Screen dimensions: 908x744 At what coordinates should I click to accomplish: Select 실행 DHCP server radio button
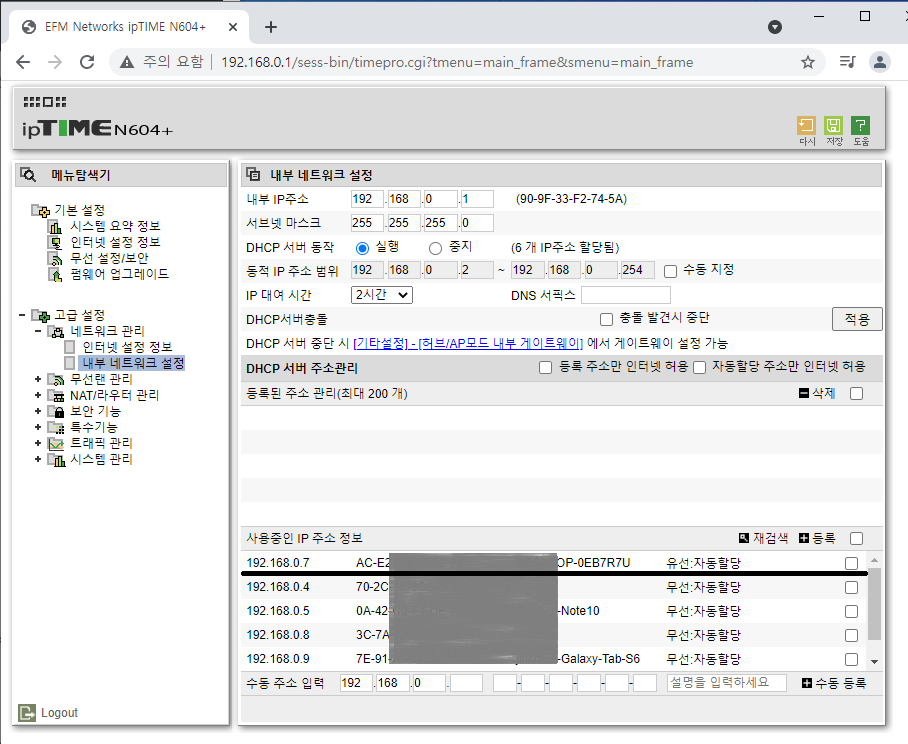363,248
